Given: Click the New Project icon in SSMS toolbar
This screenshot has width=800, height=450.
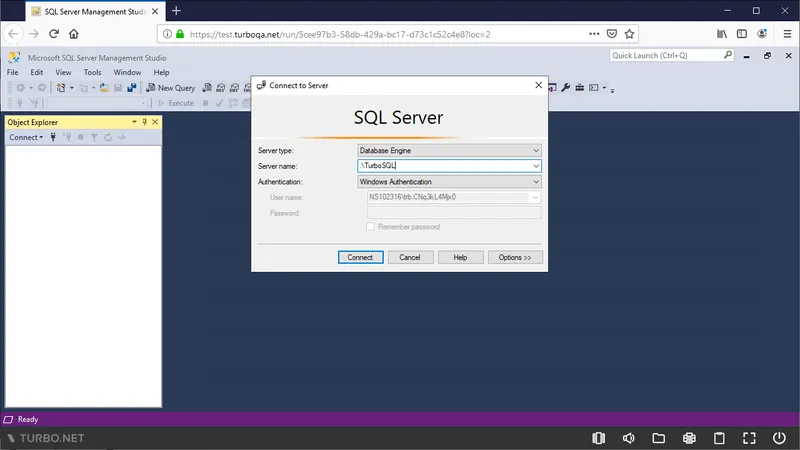Looking at the screenshot, I should click(61, 88).
